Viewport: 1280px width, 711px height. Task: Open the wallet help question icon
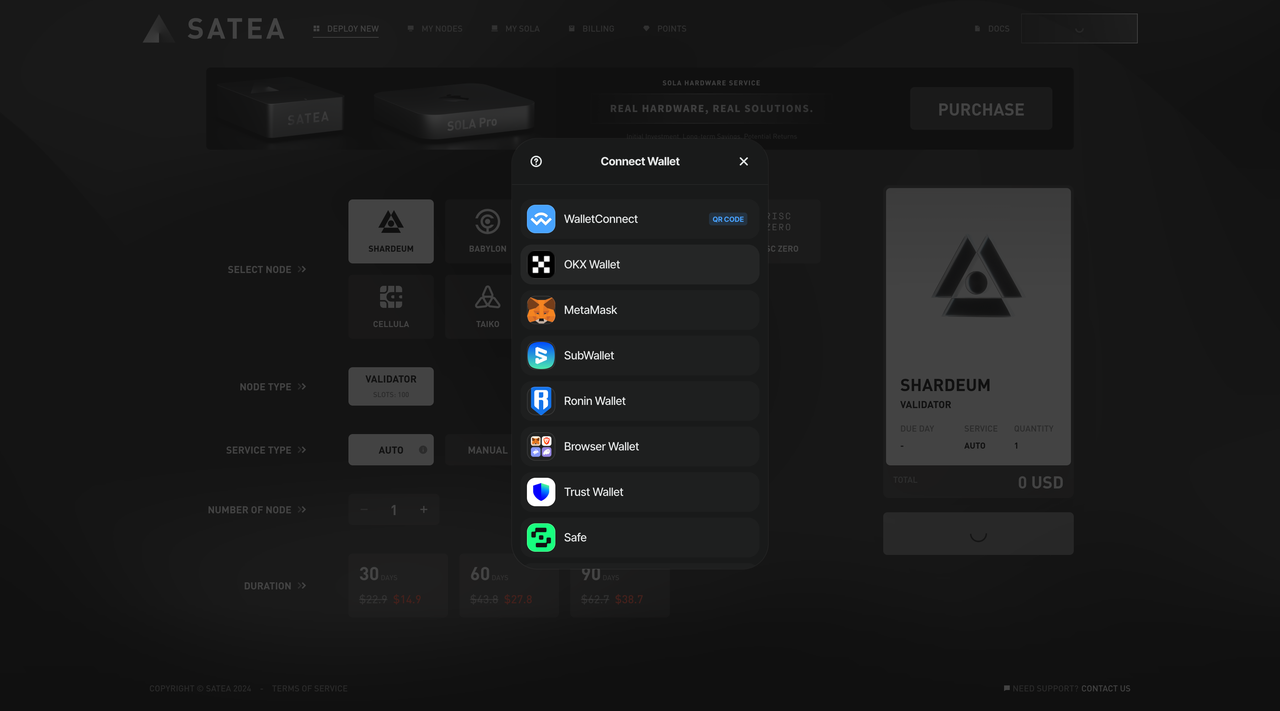point(536,162)
